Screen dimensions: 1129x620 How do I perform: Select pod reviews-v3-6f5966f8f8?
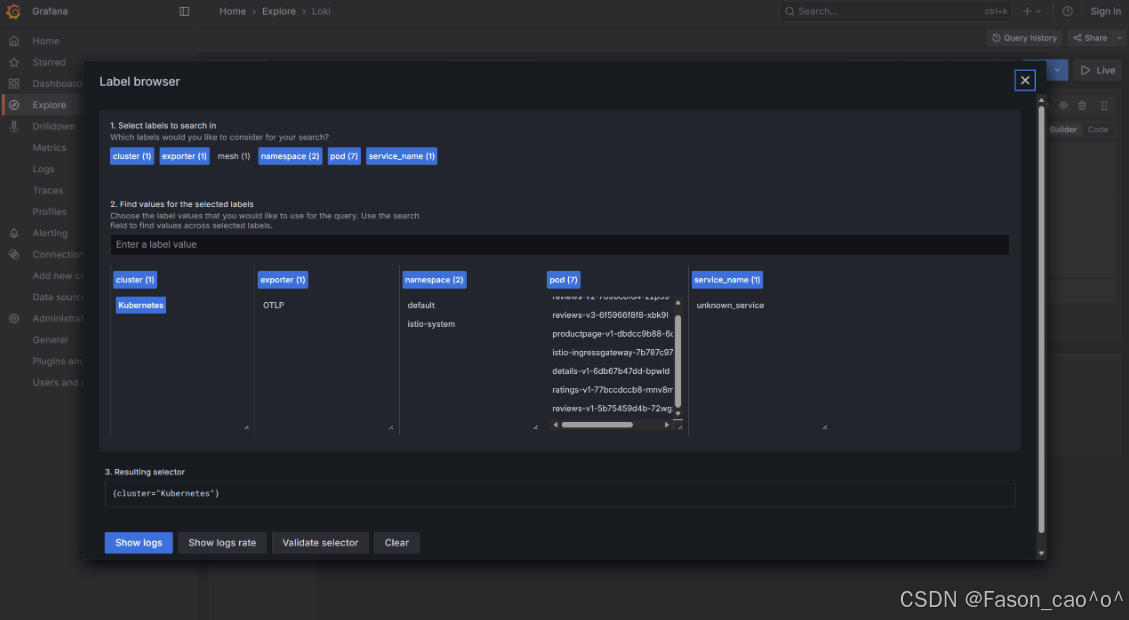pos(611,315)
